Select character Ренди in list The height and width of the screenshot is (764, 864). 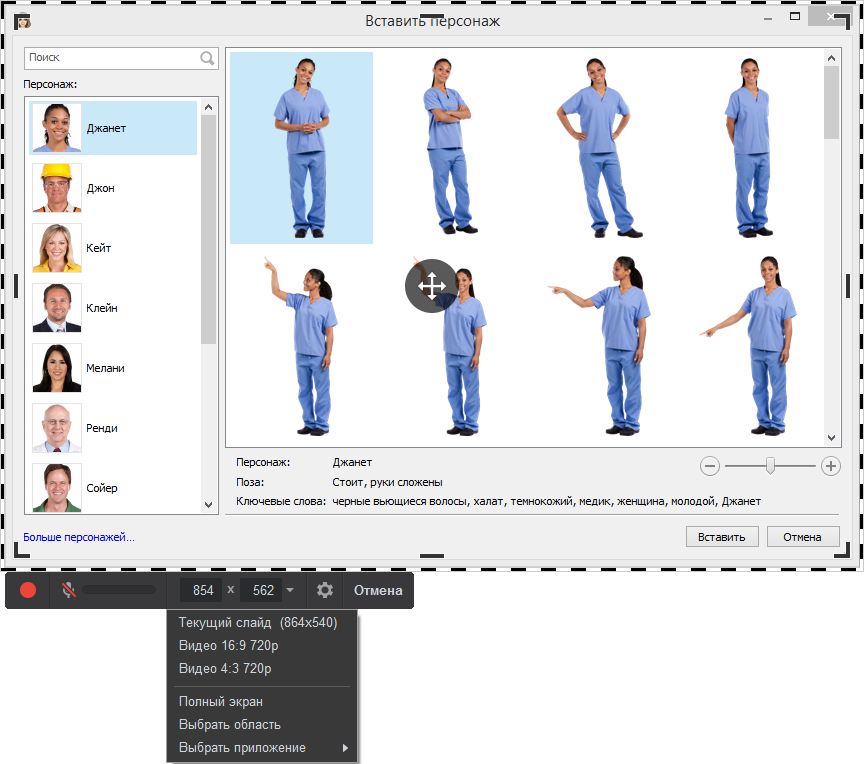113,428
